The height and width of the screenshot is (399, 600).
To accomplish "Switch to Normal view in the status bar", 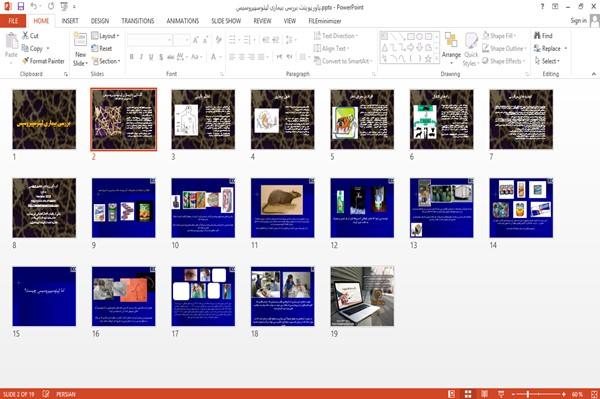I will [452, 394].
